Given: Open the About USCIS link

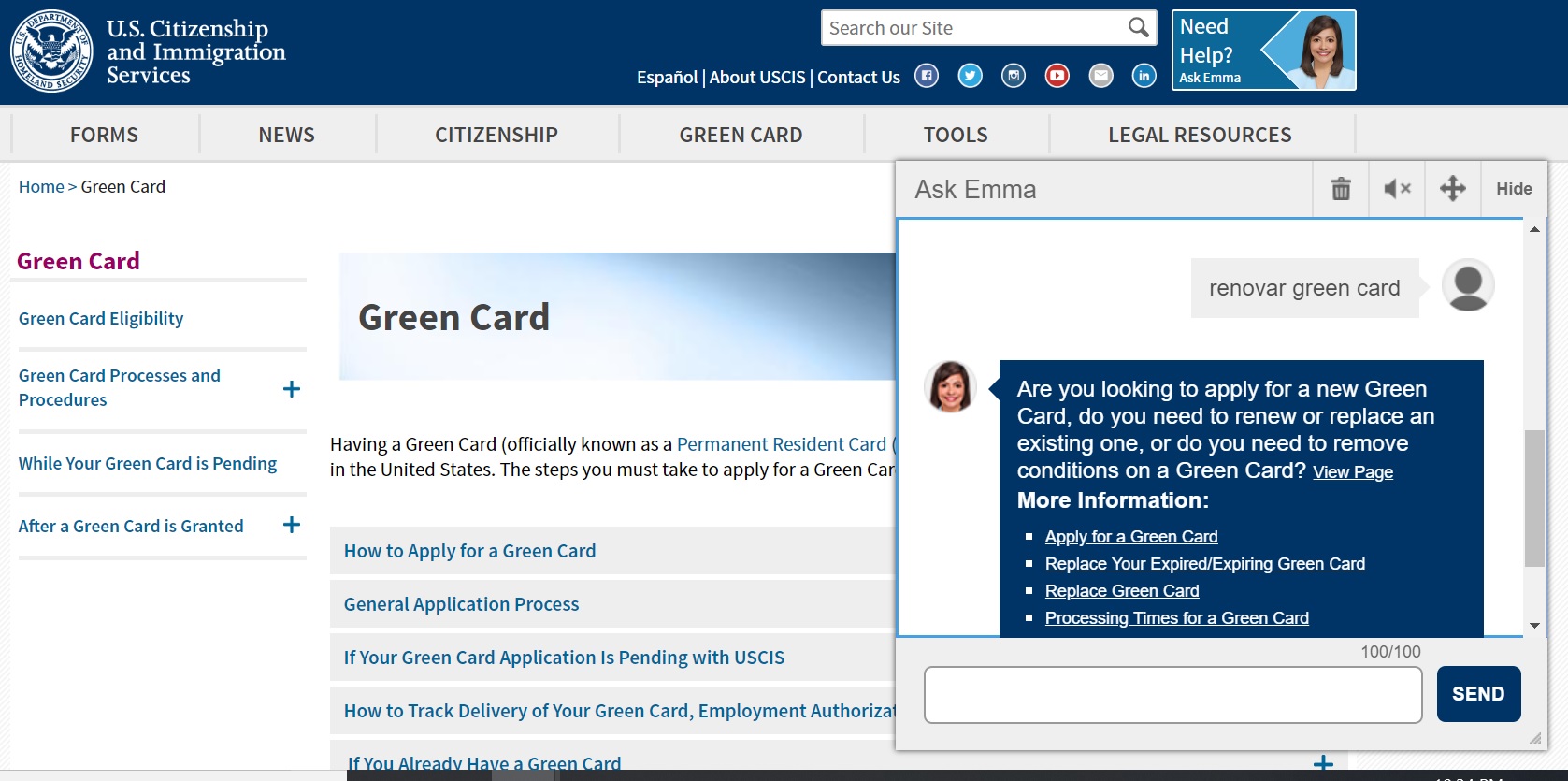Looking at the screenshot, I should pos(757,78).
